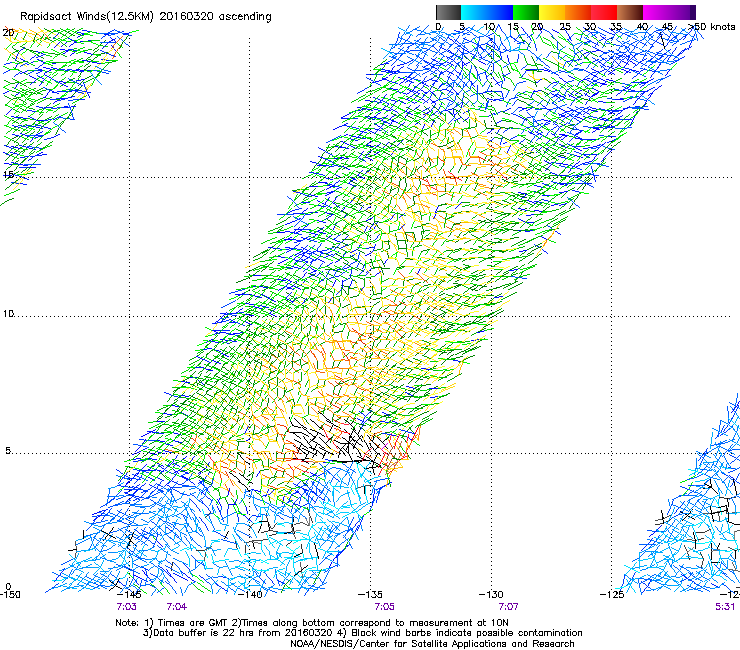Click the latitude axis label '20'
Screen dimensions: 740x650
coord(8,33)
